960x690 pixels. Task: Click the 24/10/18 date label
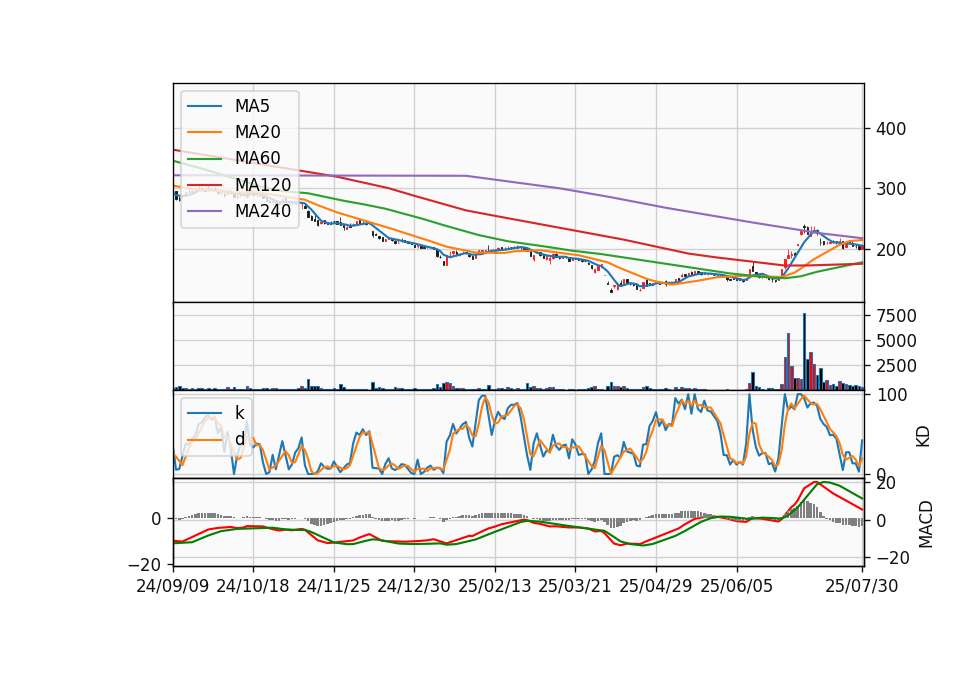click(x=253, y=586)
